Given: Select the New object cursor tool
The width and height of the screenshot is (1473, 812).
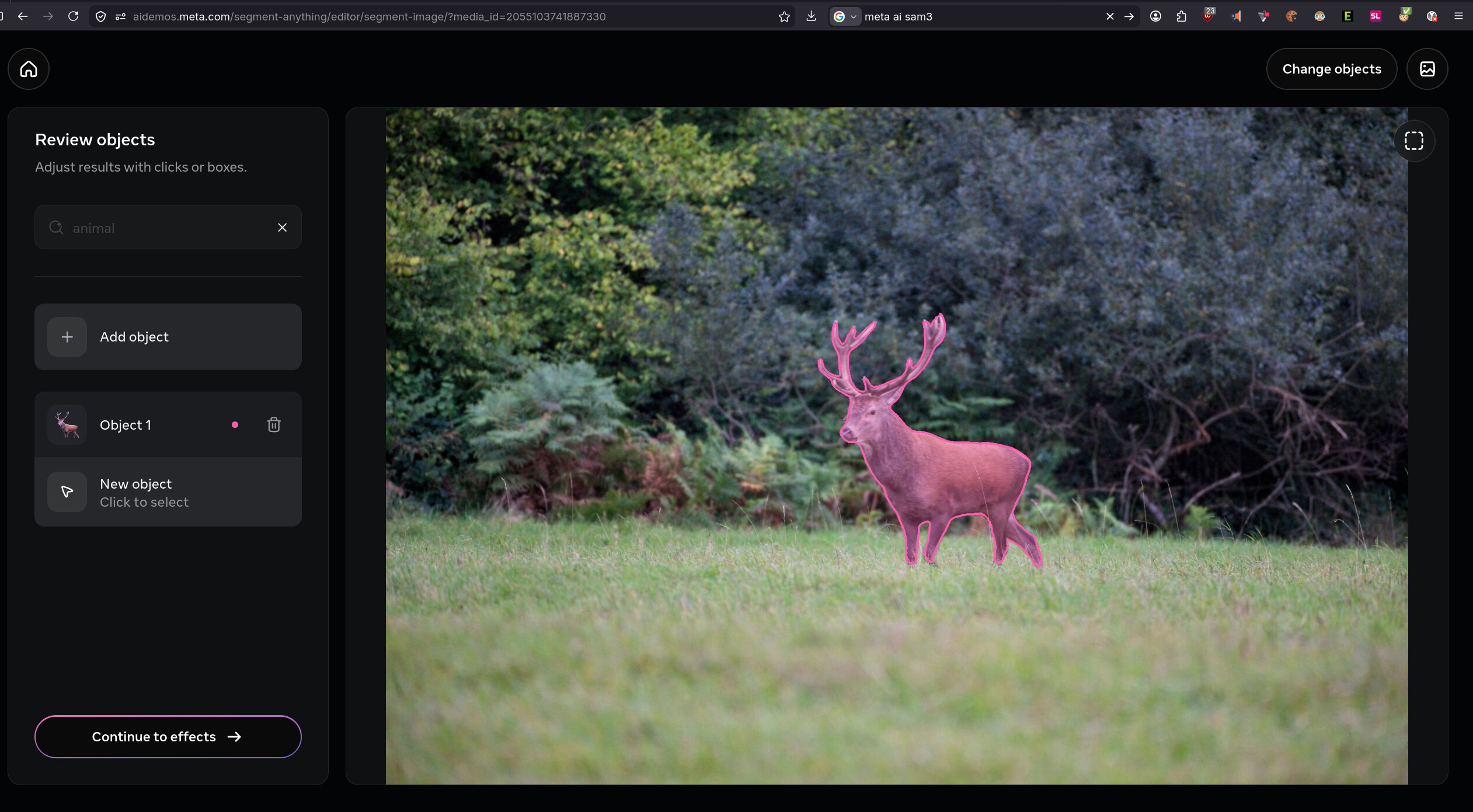Looking at the screenshot, I should click(x=67, y=492).
